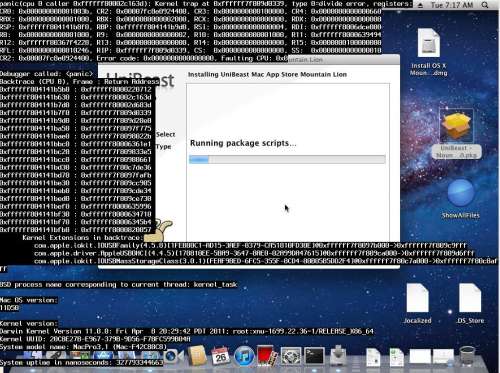Image resolution: width=500 pixels, height=373 pixels.
Task: Click the installer window title bar
Action: [343, 60]
